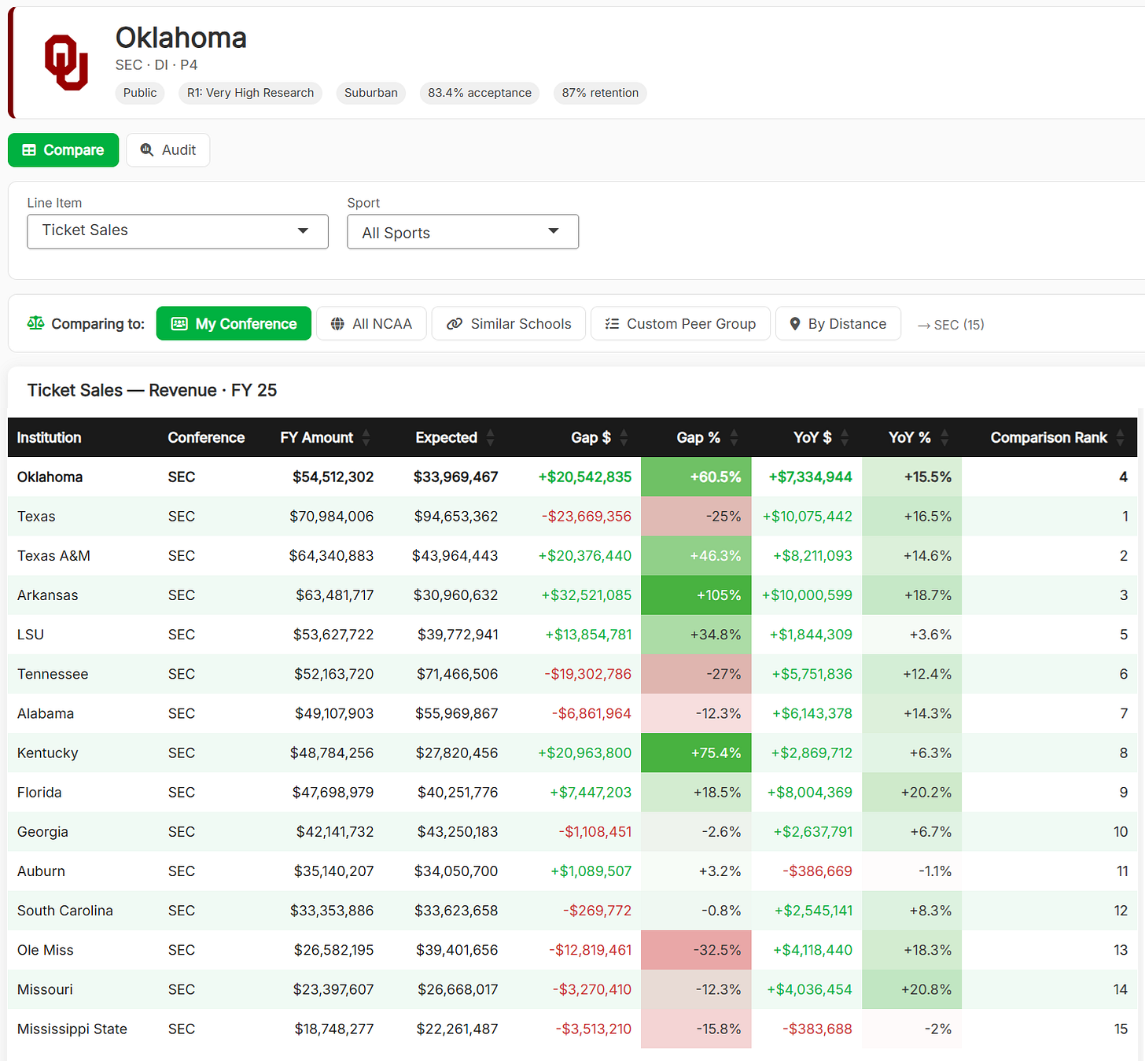
Task: Click the Texas A&M row name
Action: tap(53, 556)
